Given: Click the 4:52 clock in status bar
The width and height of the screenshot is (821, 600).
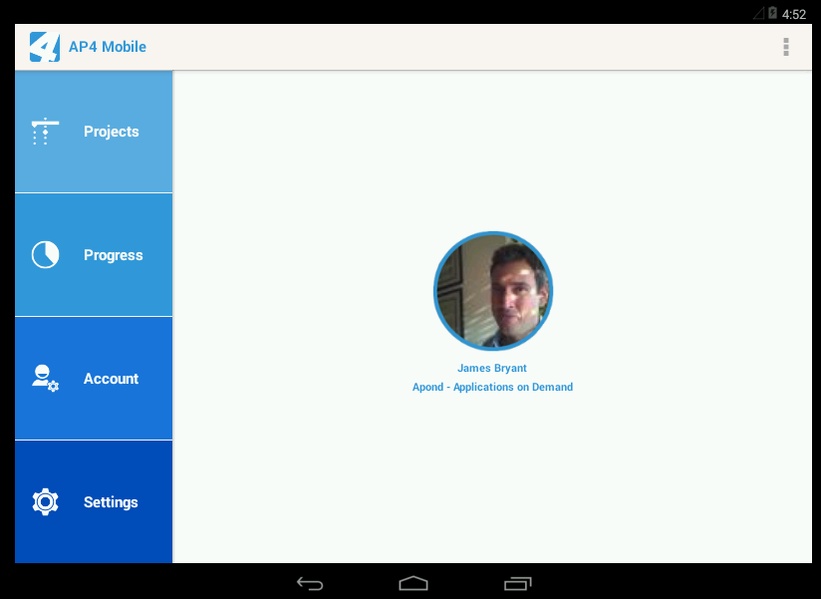Looking at the screenshot, I should [794, 14].
